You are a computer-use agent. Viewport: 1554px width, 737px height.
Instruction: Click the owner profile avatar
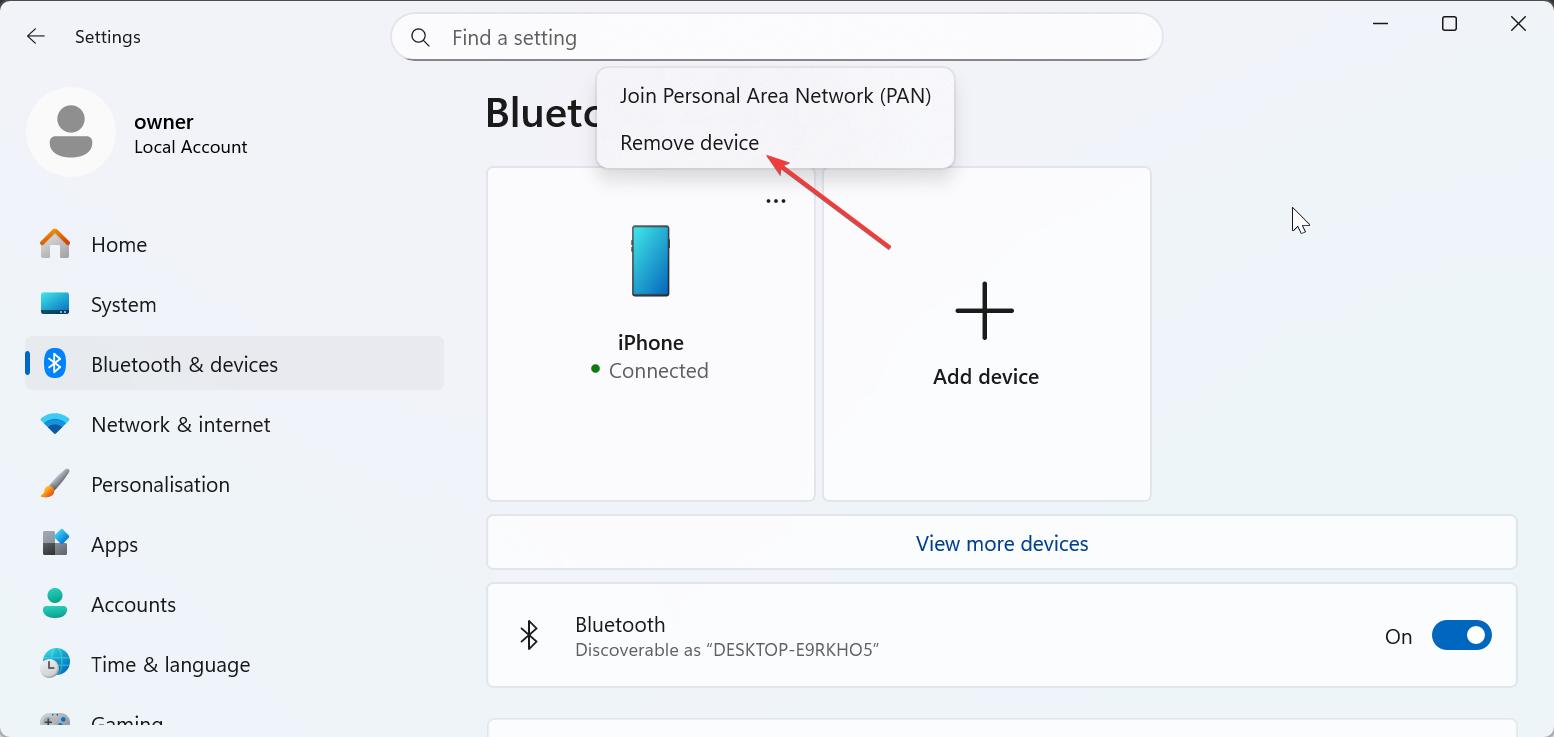[x=71, y=132]
